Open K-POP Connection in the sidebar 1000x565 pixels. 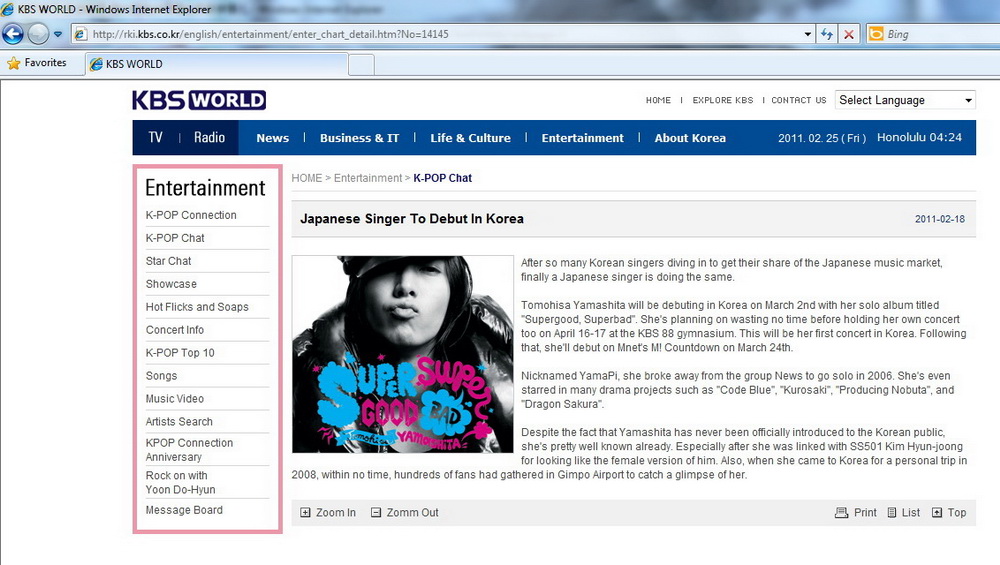pos(191,215)
